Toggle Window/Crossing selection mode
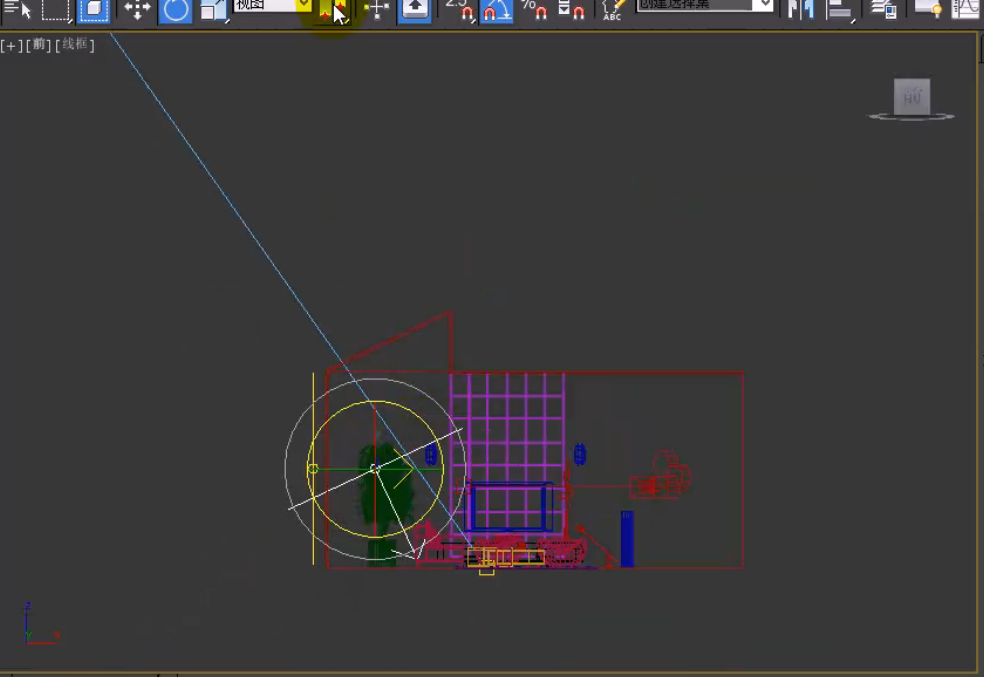 [93, 10]
